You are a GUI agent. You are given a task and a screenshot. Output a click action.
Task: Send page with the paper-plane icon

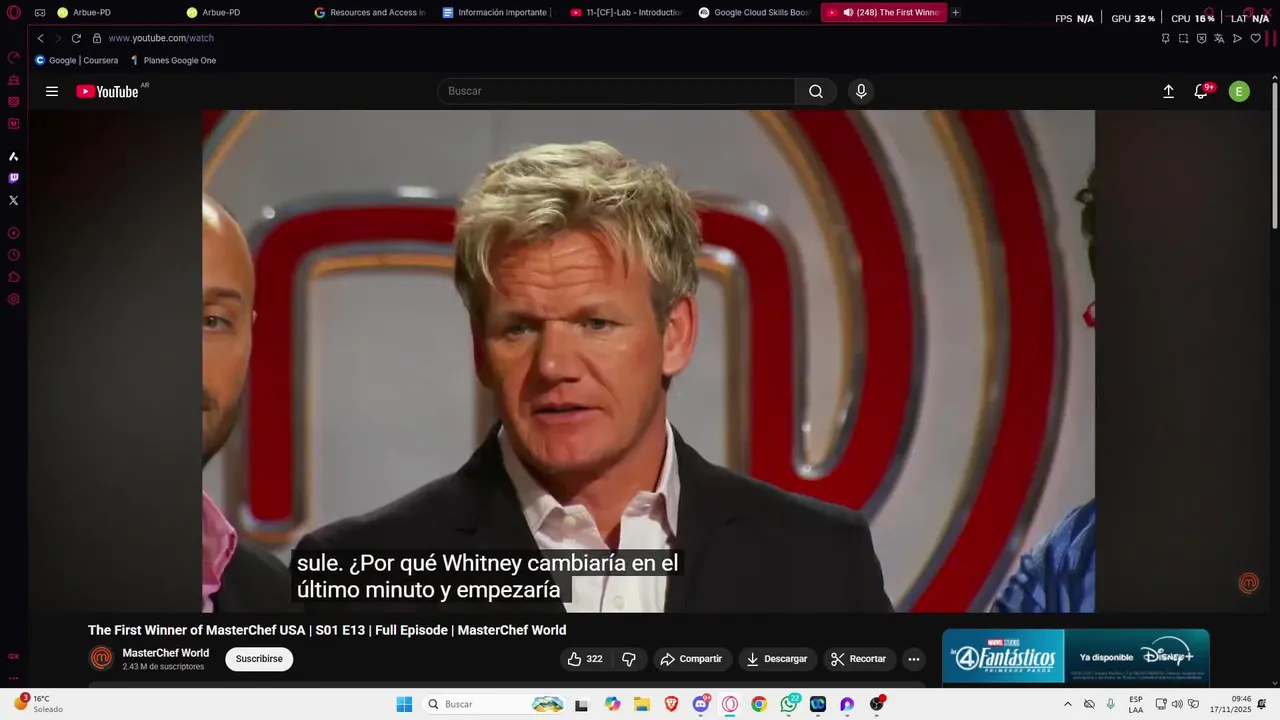tap(1237, 38)
